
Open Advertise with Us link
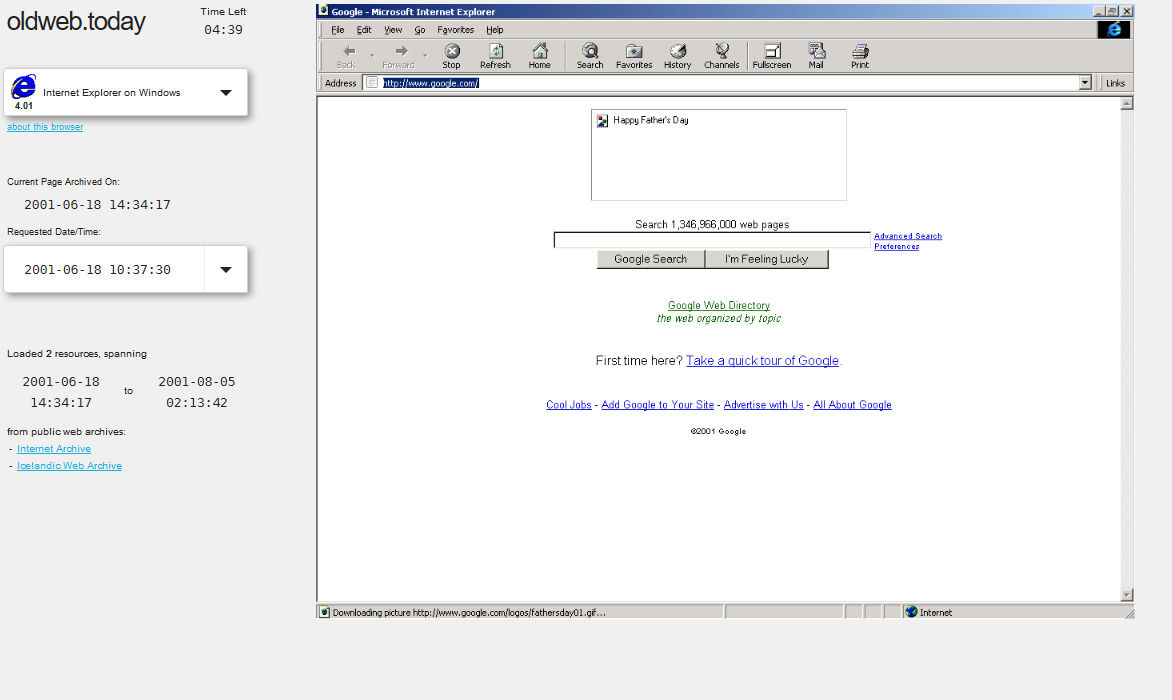coord(763,405)
